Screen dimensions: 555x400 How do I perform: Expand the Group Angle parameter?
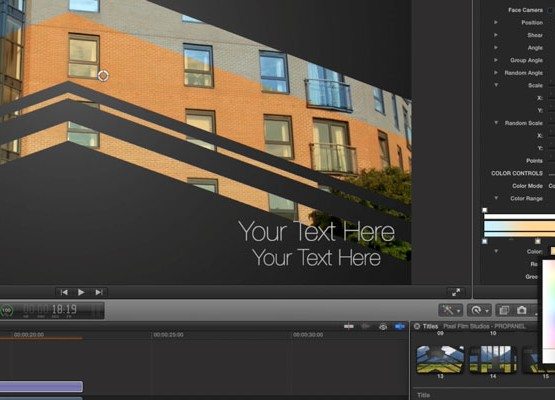pyautogui.click(x=496, y=60)
